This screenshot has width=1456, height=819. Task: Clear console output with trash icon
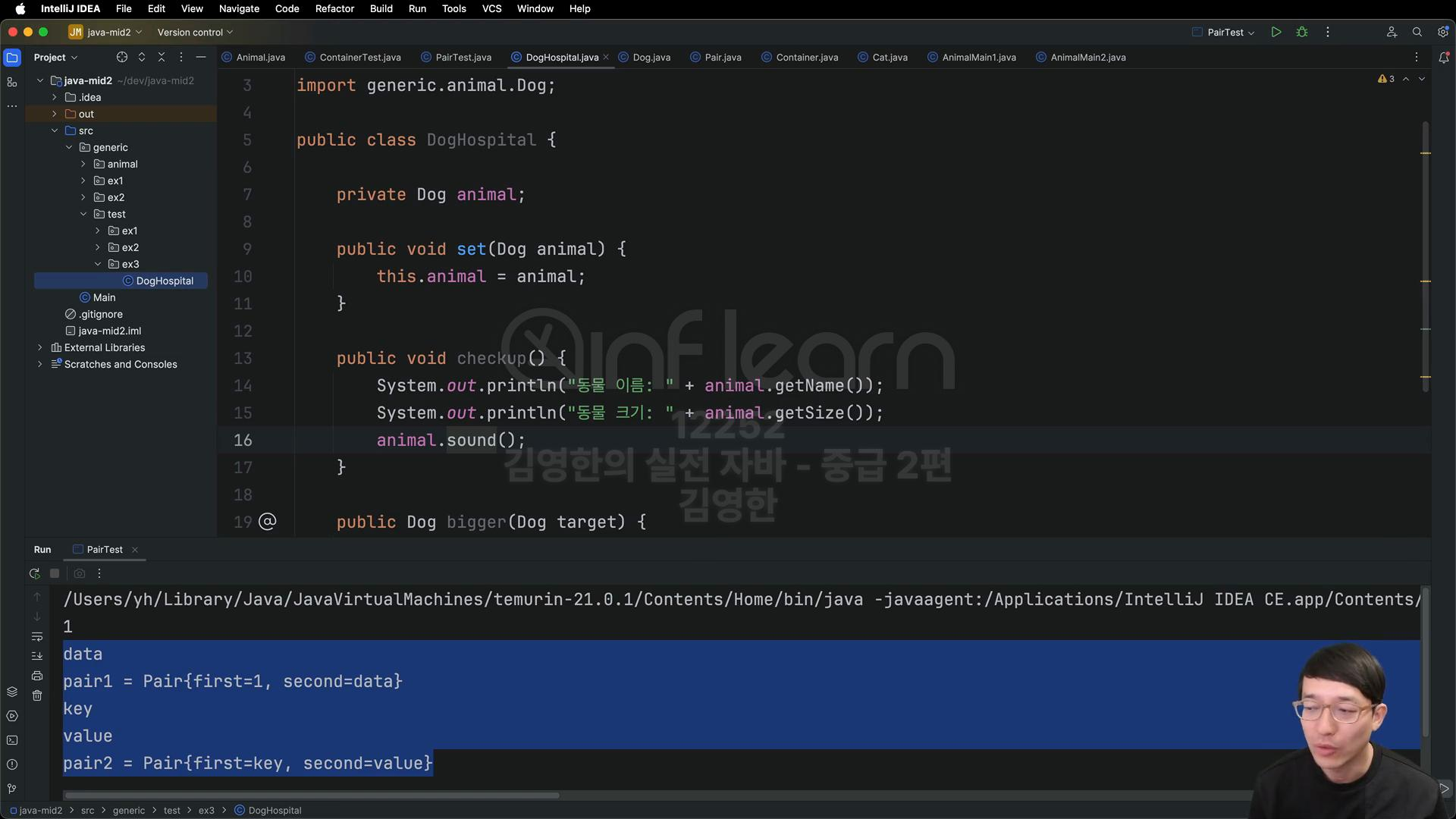37,695
